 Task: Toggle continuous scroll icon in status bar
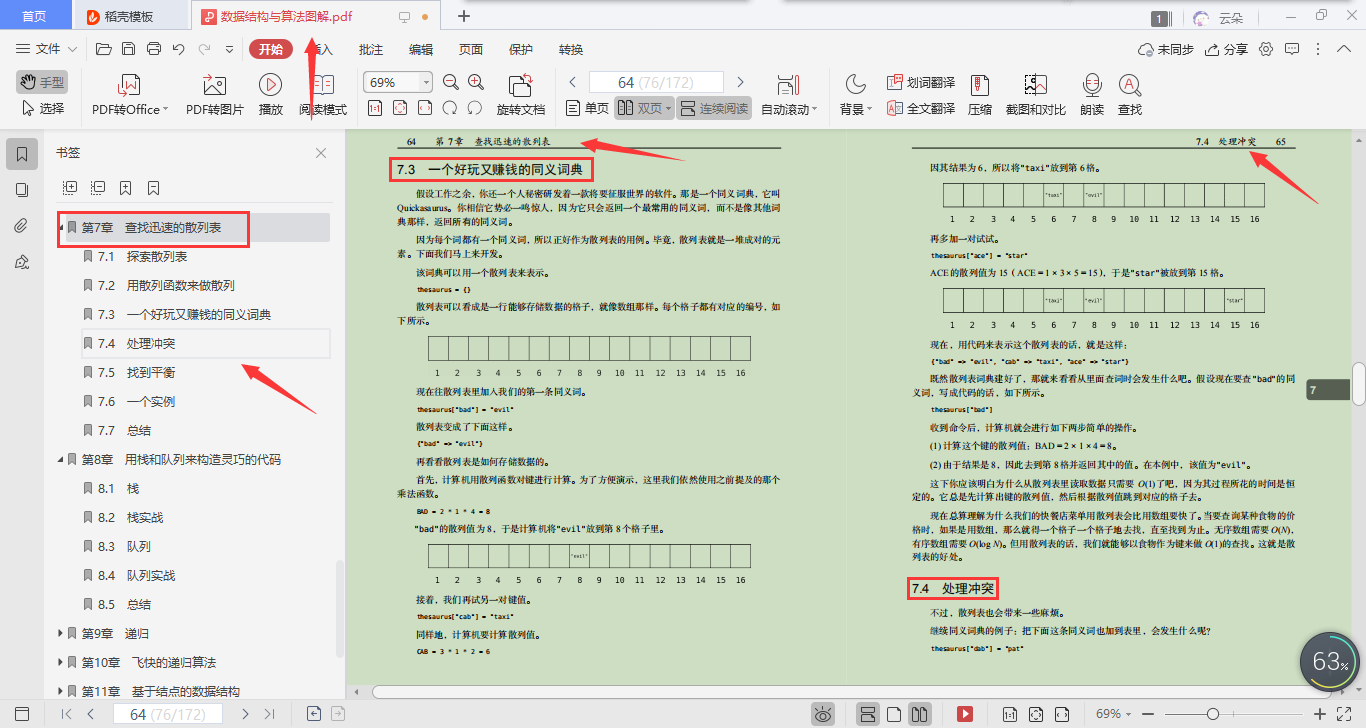click(x=868, y=714)
